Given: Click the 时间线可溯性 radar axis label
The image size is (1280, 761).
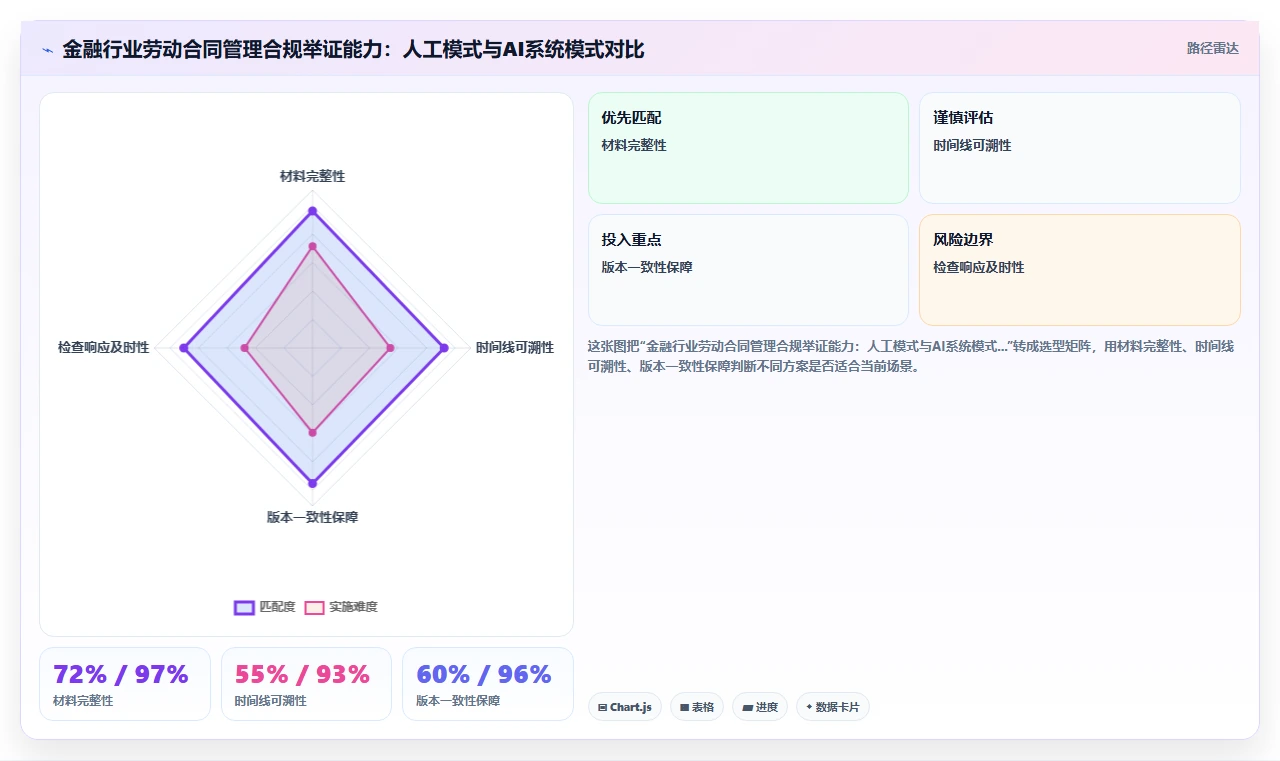Looking at the screenshot, I should click(515, 348).
